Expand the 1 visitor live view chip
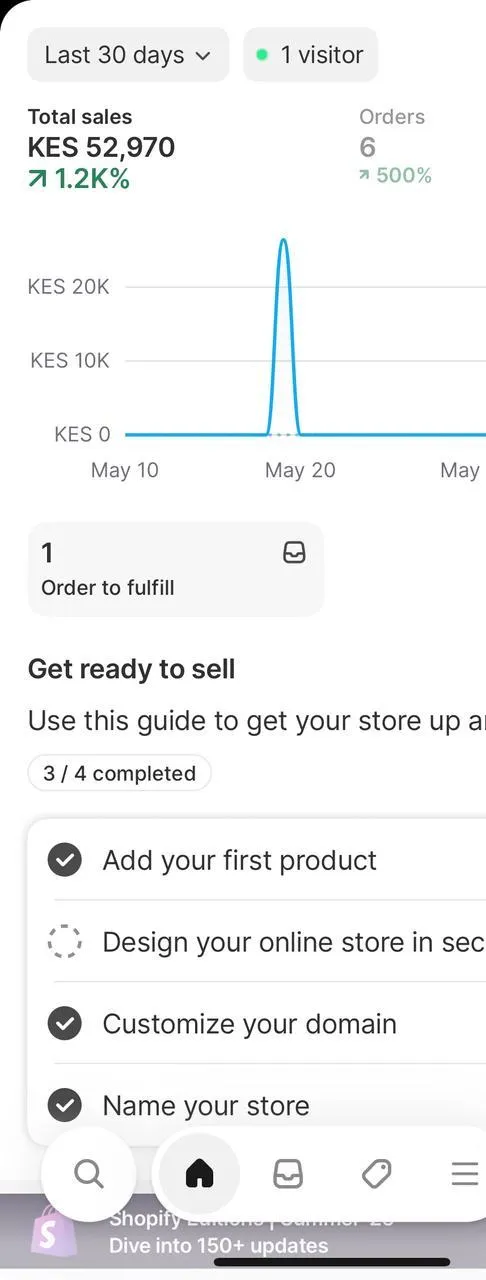This screenshot has height=1280, width=486. click(311, 55)
